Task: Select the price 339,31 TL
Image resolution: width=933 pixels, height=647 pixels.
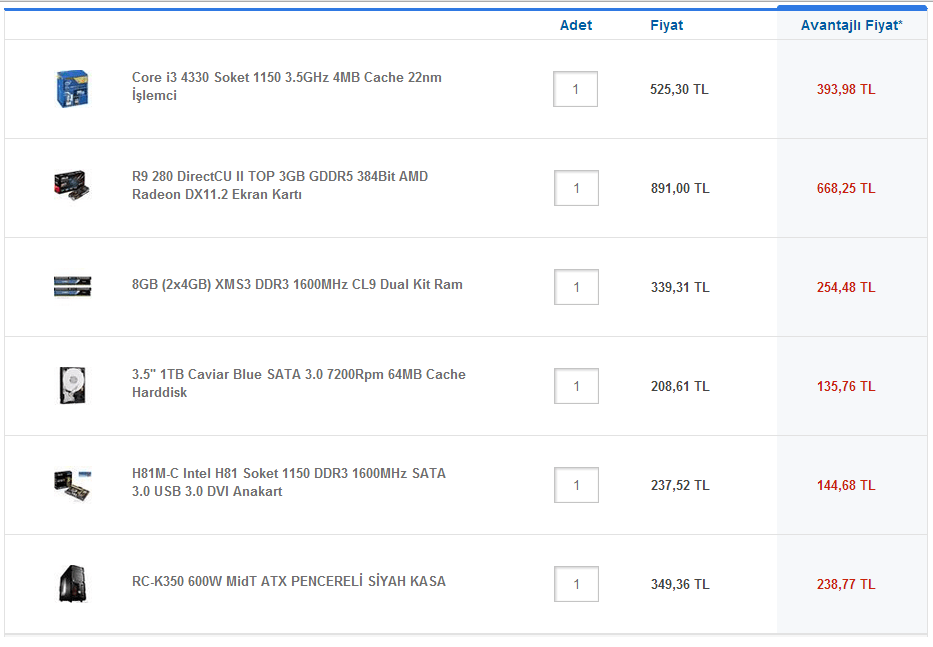Action: [680, 287]
